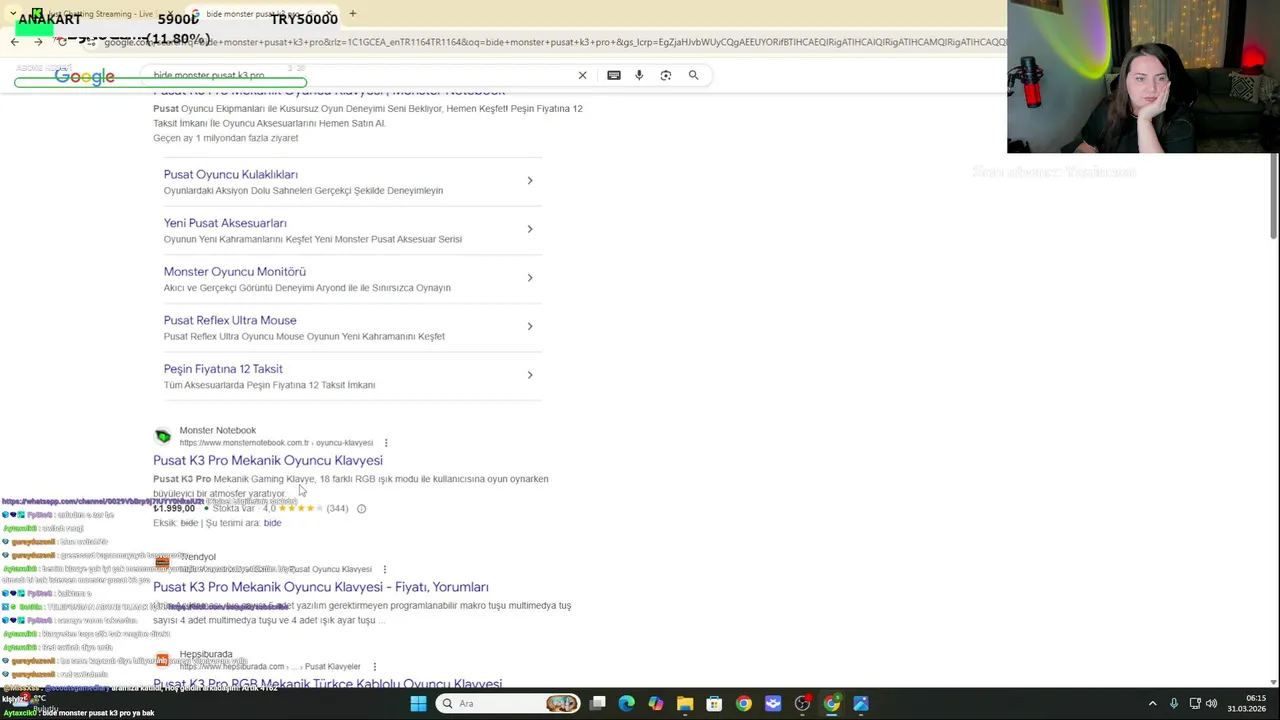
Task: Open Pusat K3 Pro Mekanik Oyuncu Klavyesi result
Action: click(268, 460)
